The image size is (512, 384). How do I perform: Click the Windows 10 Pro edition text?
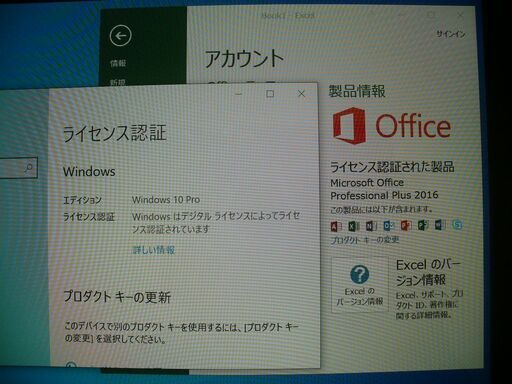click(x=166, y=200)
